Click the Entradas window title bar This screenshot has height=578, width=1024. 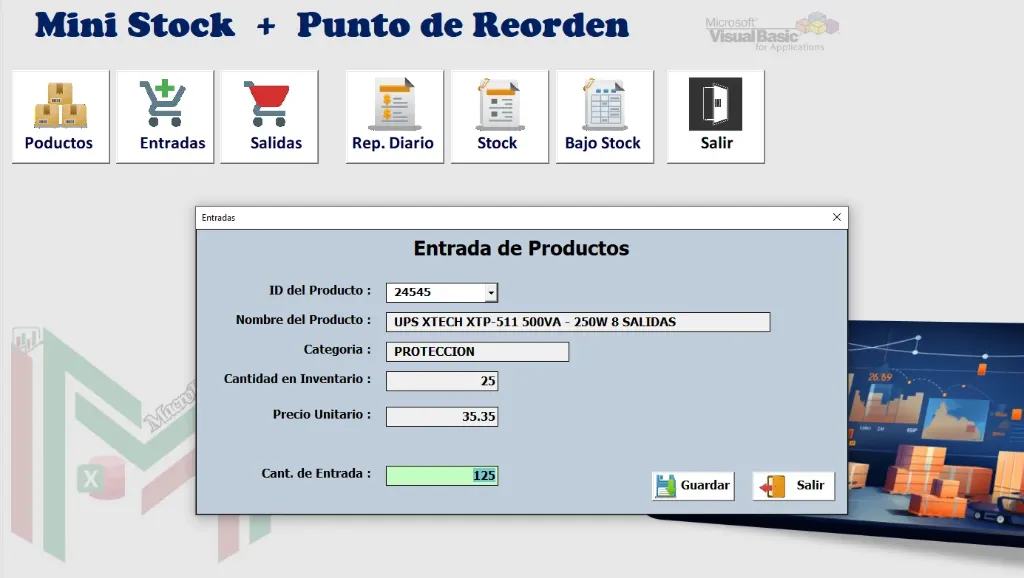pos(450,217)
